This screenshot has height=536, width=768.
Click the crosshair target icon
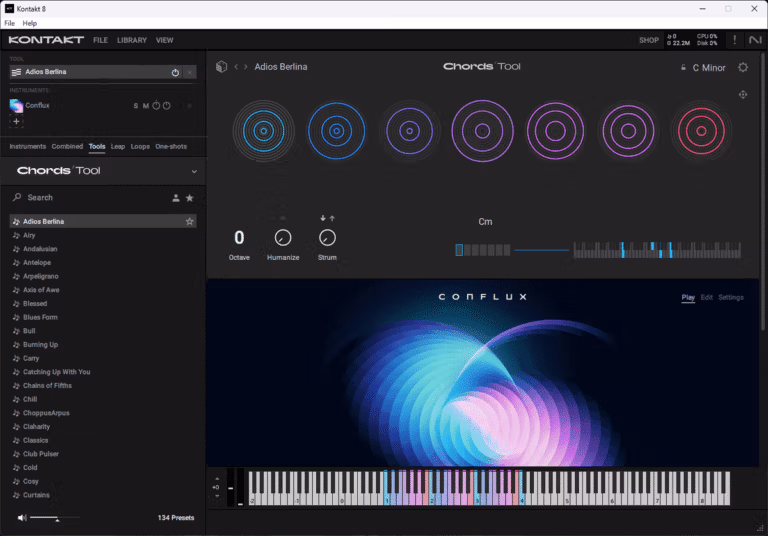(743, 95)
